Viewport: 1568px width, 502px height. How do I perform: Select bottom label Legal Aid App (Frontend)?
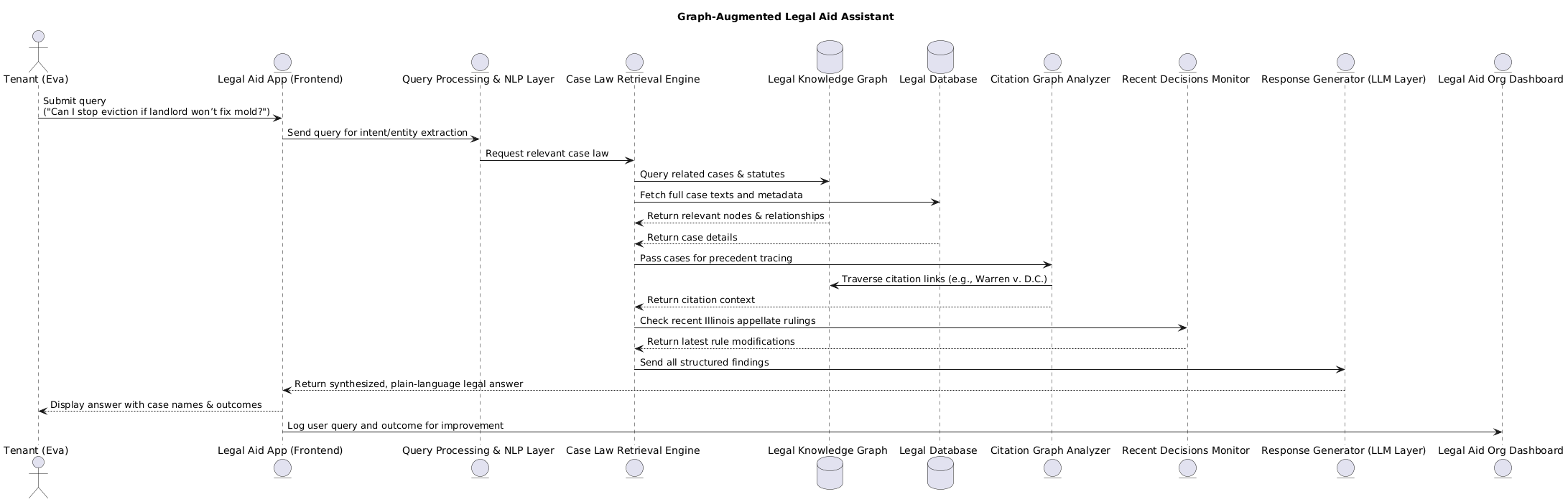(x=280, y=450)
